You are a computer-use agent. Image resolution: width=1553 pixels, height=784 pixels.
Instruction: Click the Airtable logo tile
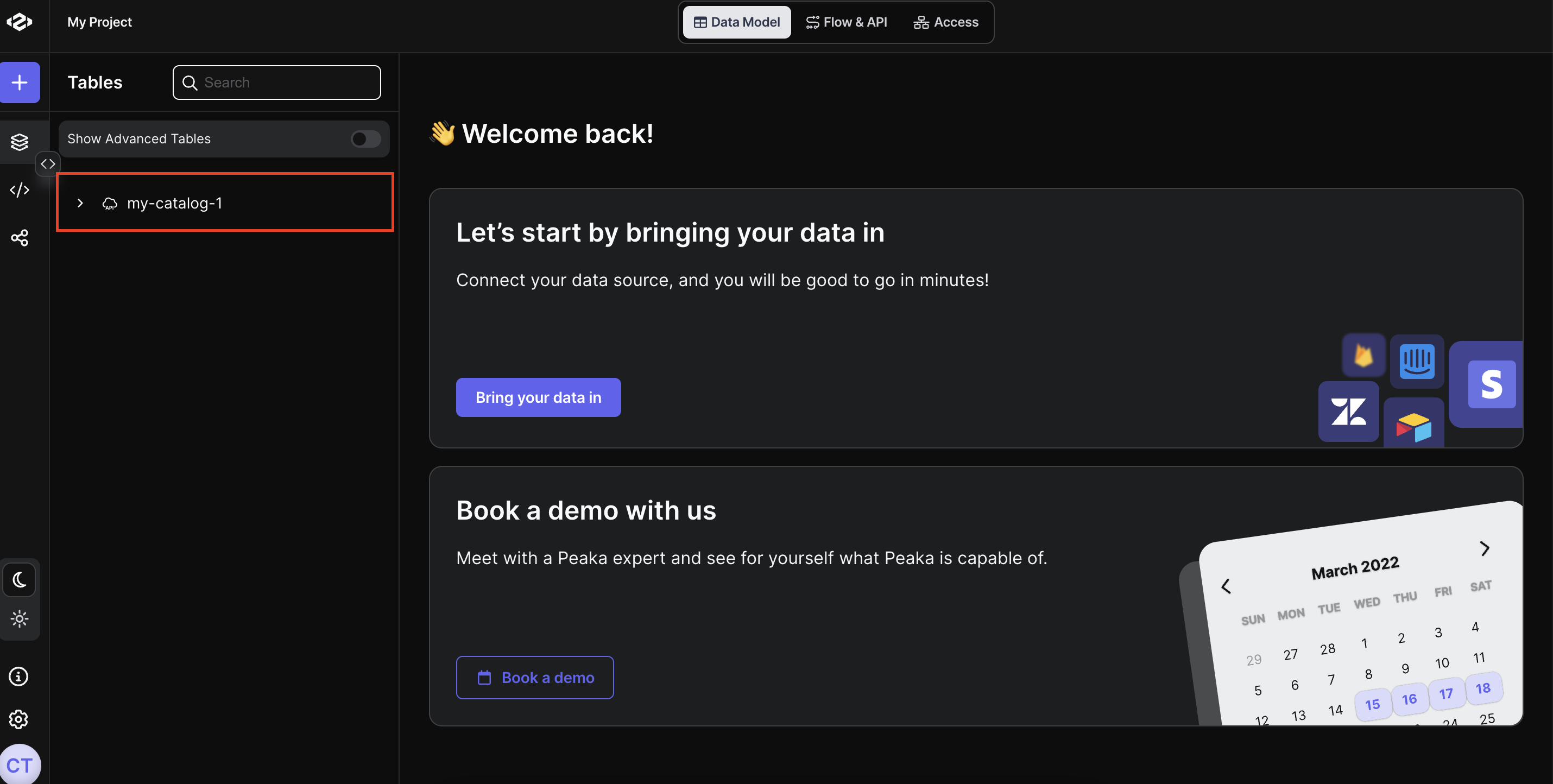tap(1414, 423)
